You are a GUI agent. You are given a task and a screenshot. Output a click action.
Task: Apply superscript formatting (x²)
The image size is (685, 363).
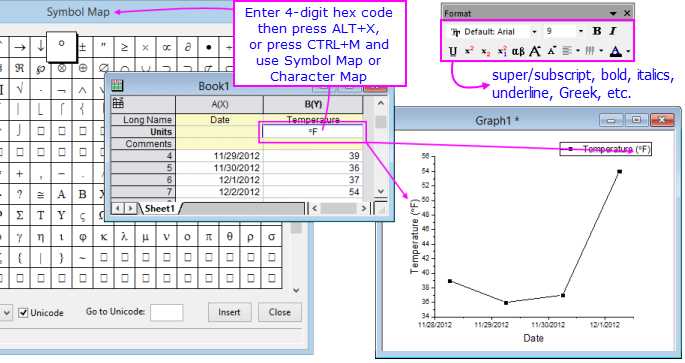(469, 51)
